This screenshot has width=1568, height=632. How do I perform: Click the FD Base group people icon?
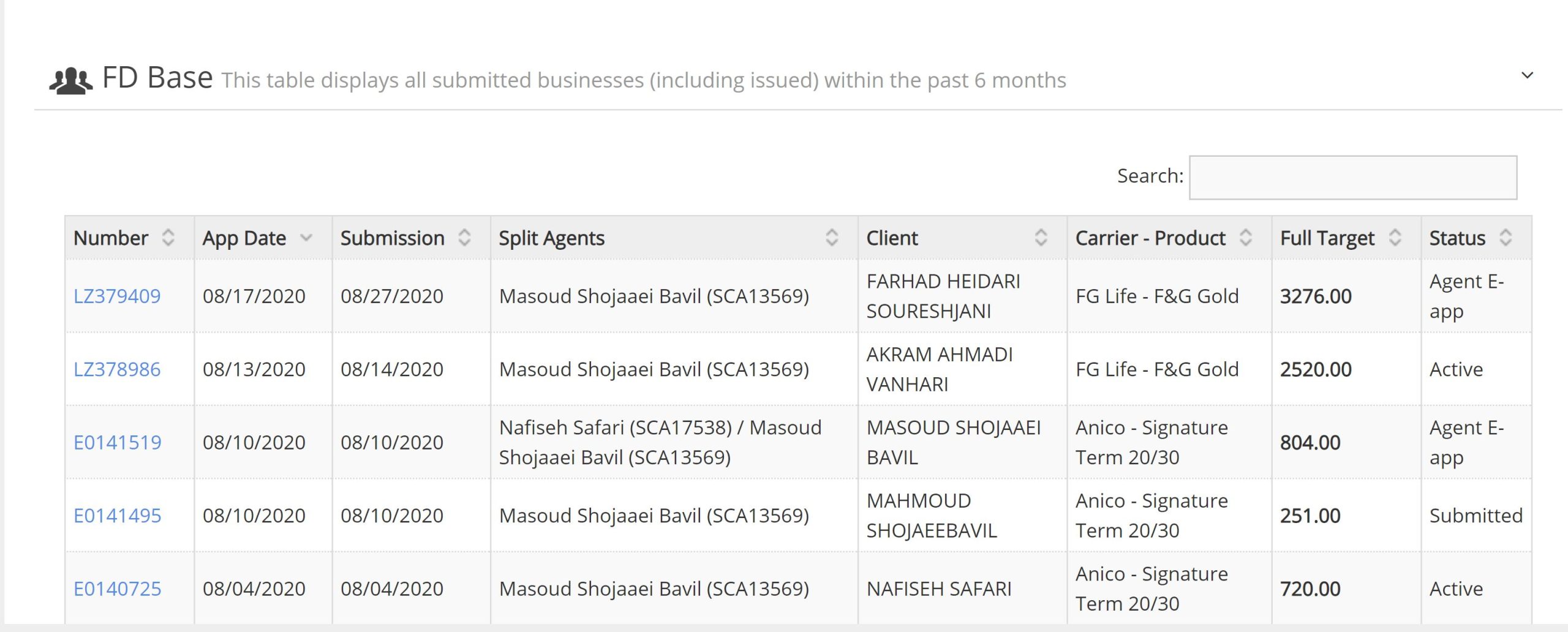pos(71,80)
